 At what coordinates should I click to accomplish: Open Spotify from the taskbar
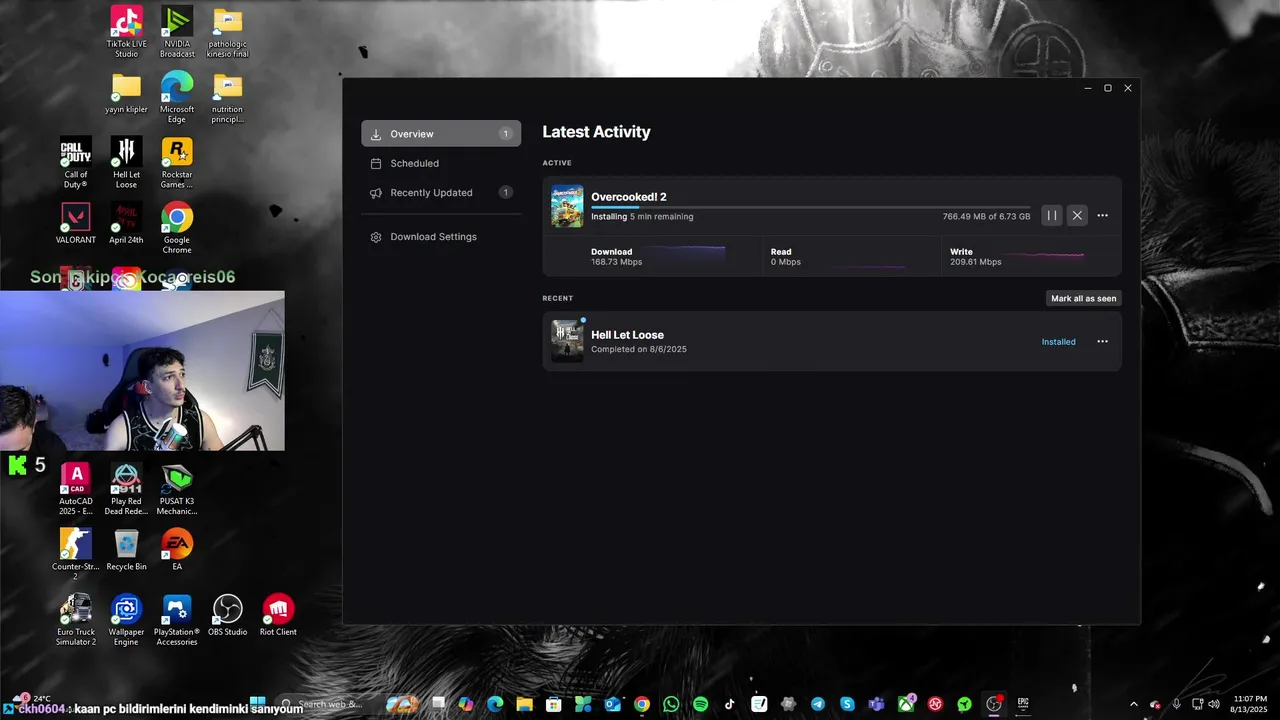click(700, 704)
